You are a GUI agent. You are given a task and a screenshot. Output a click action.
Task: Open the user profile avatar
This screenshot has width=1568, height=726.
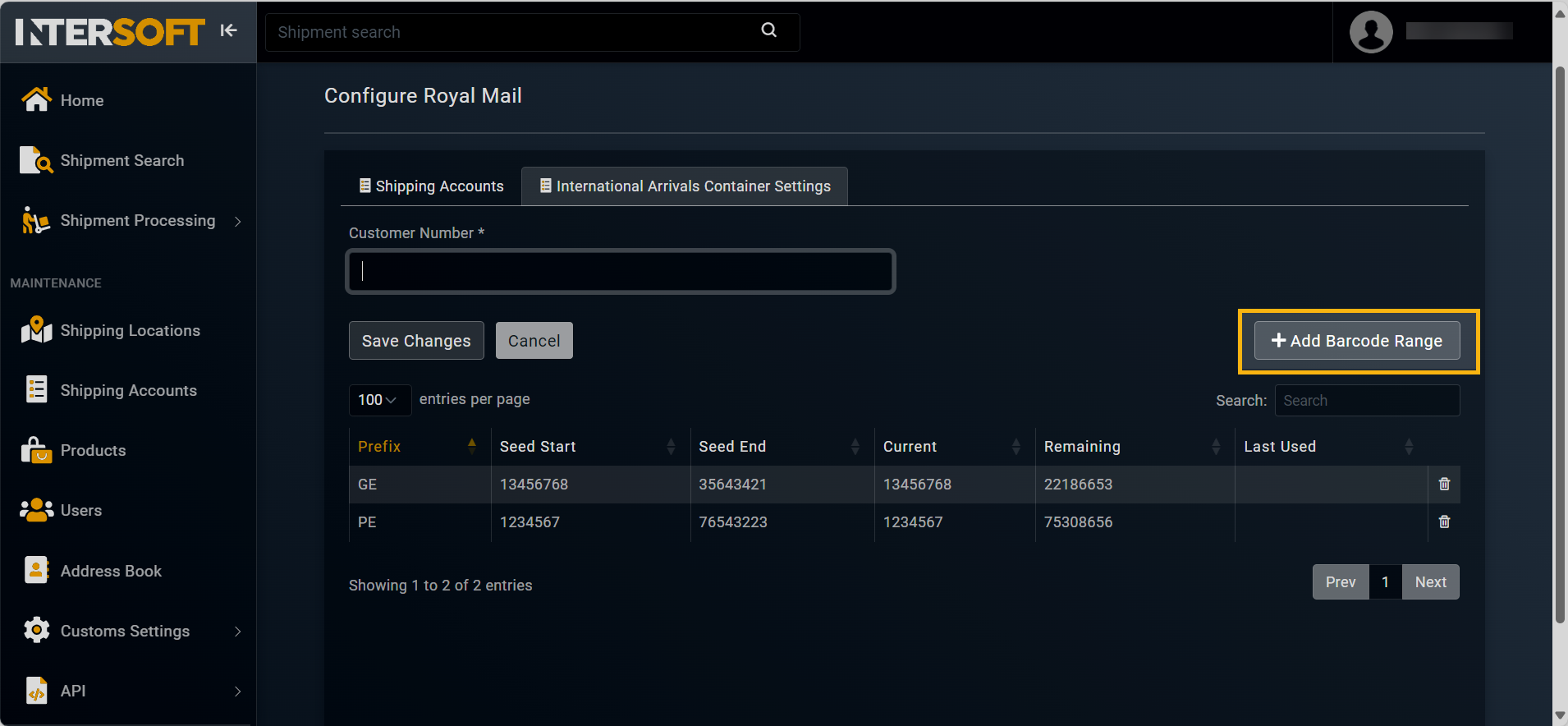[1371, 32]
